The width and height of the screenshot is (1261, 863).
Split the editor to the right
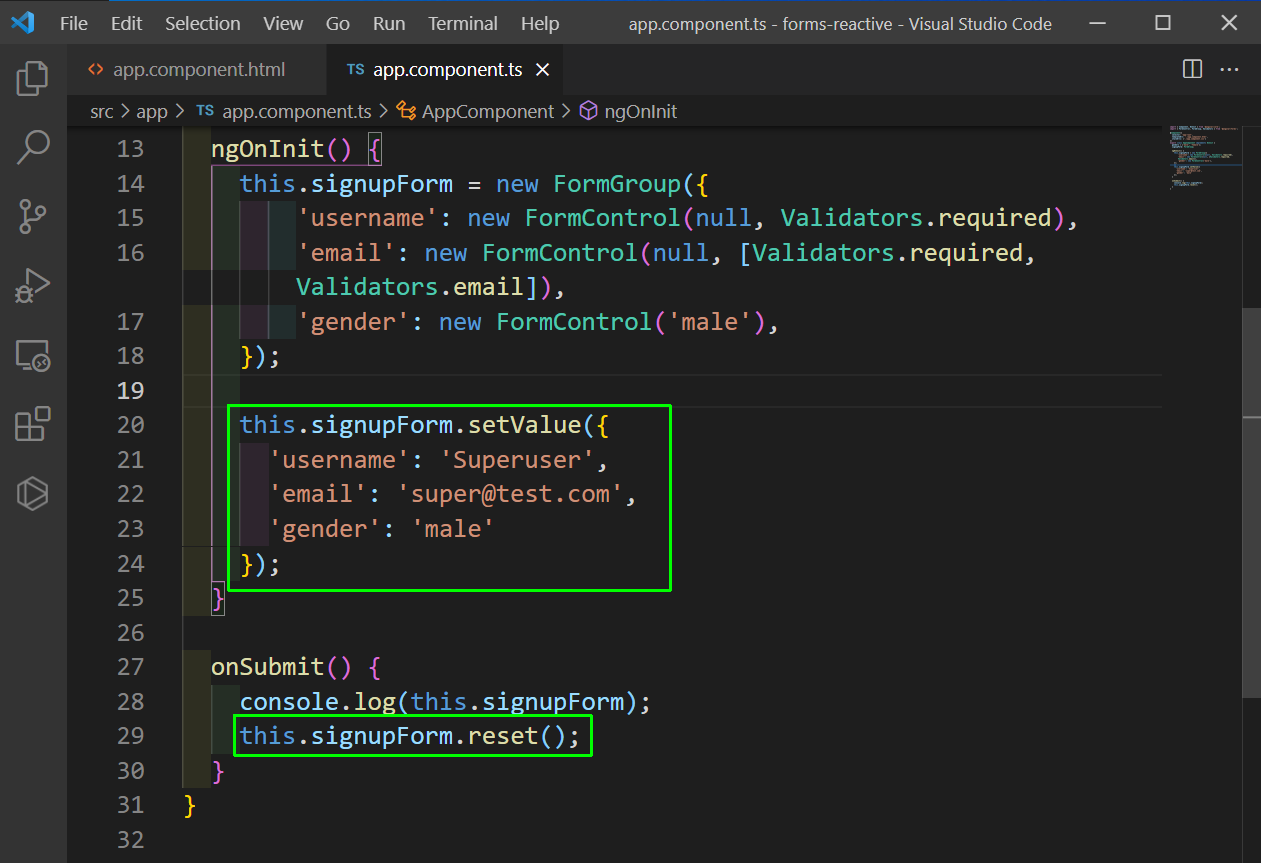[x=1192, y=69]
